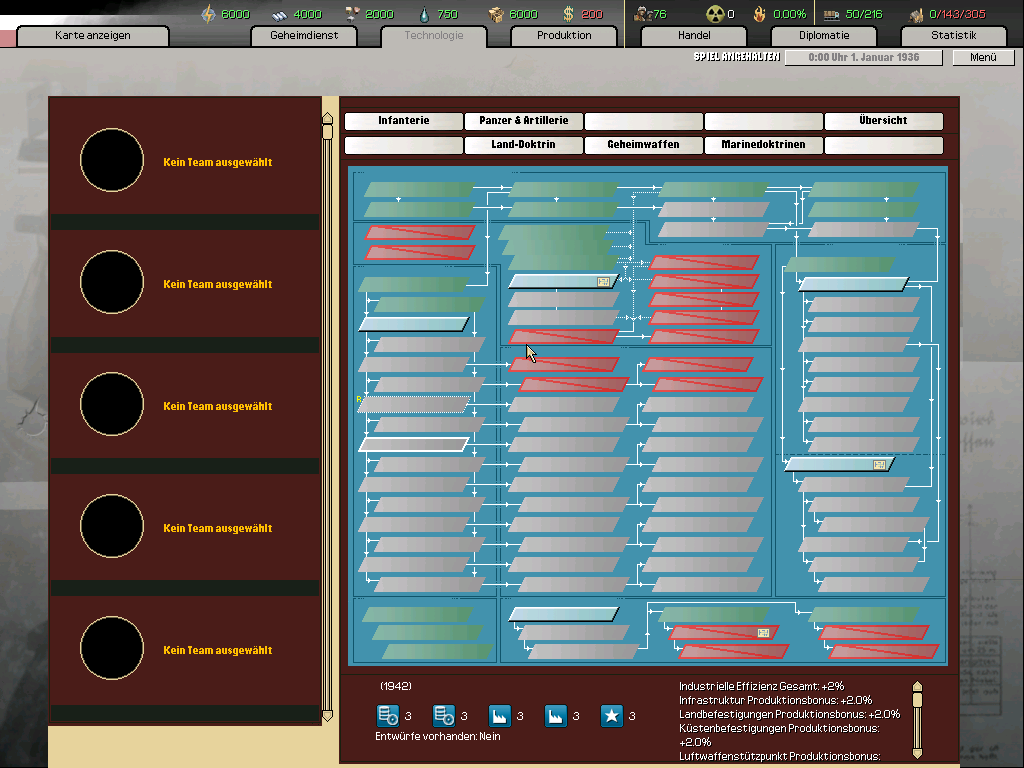The image size is (1024, 768).
Task: Show the Marinedoktrinen technology tree
Action: point(763,144)
